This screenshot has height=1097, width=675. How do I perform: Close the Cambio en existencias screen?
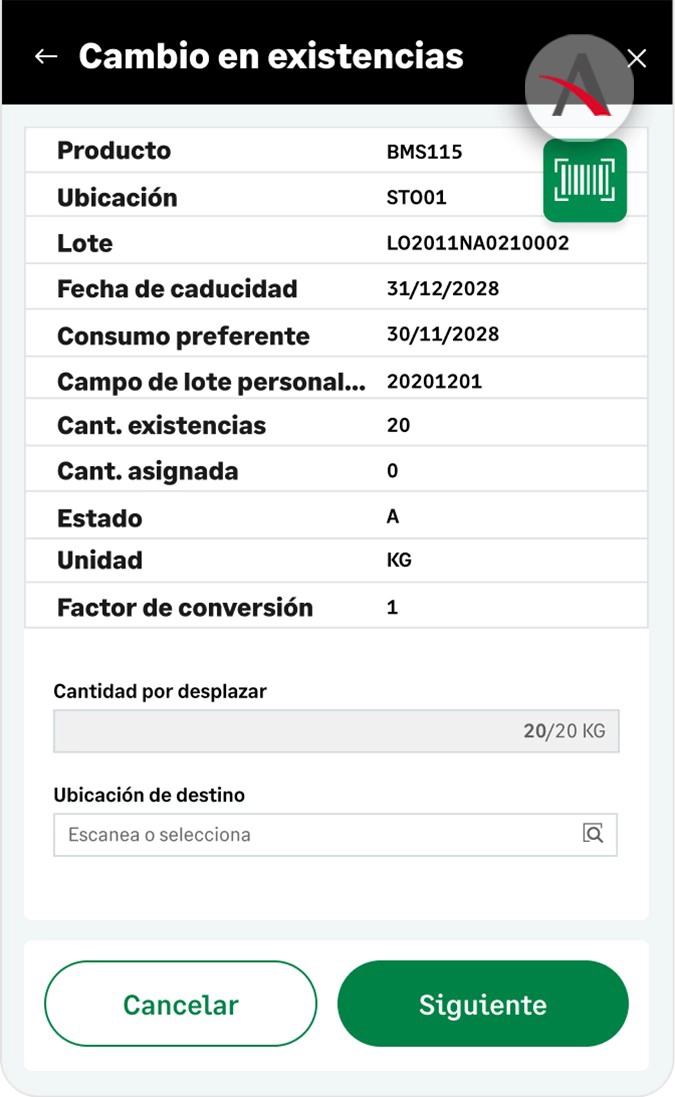[x=637, y=58]
